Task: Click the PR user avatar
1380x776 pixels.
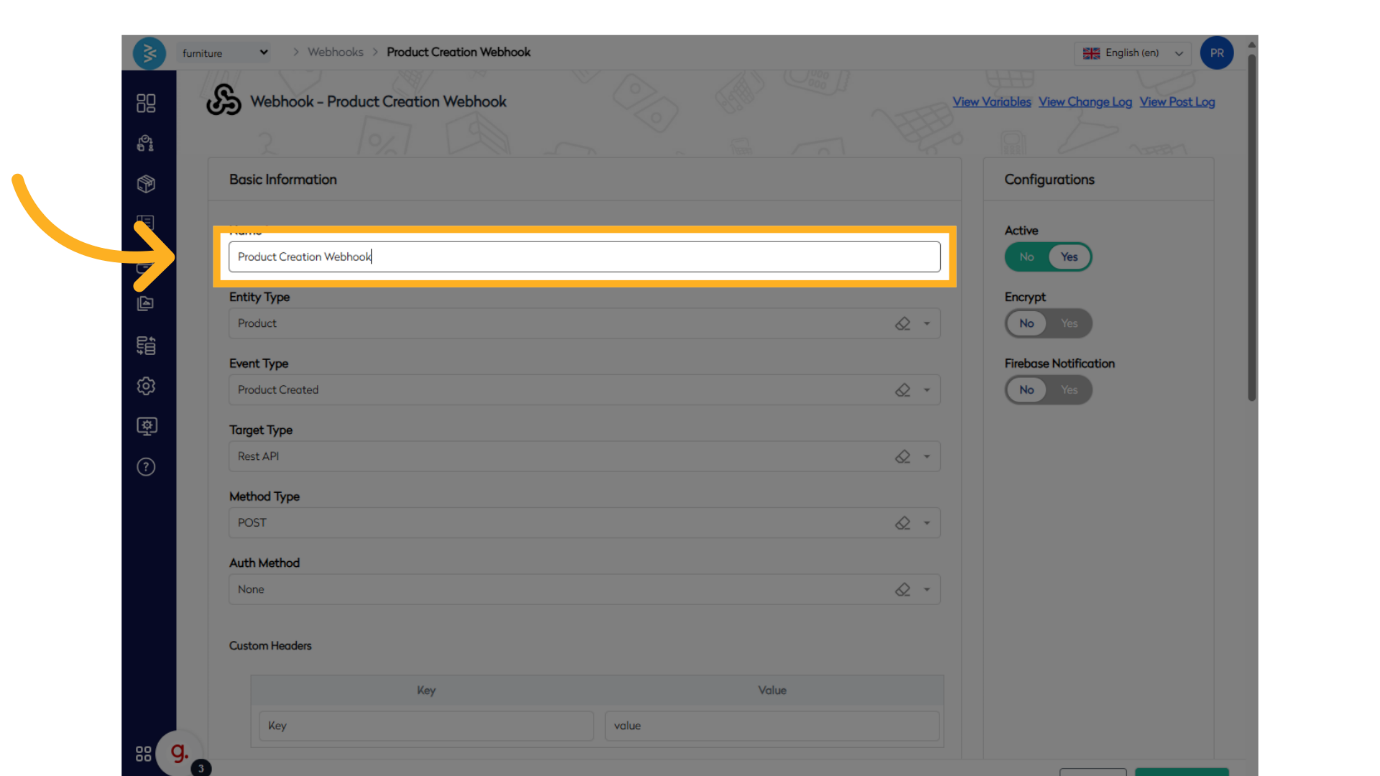Action: coord(1216,53)
